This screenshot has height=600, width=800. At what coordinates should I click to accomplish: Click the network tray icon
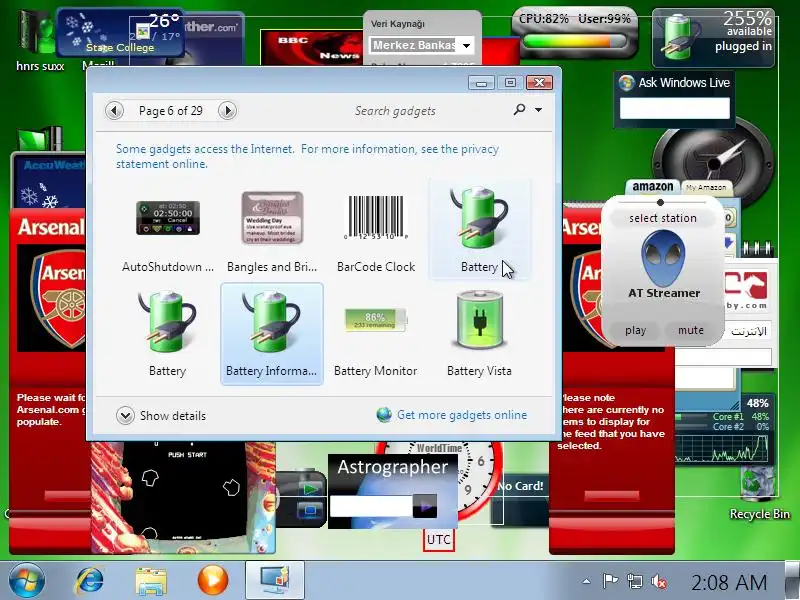click(635, 581)
